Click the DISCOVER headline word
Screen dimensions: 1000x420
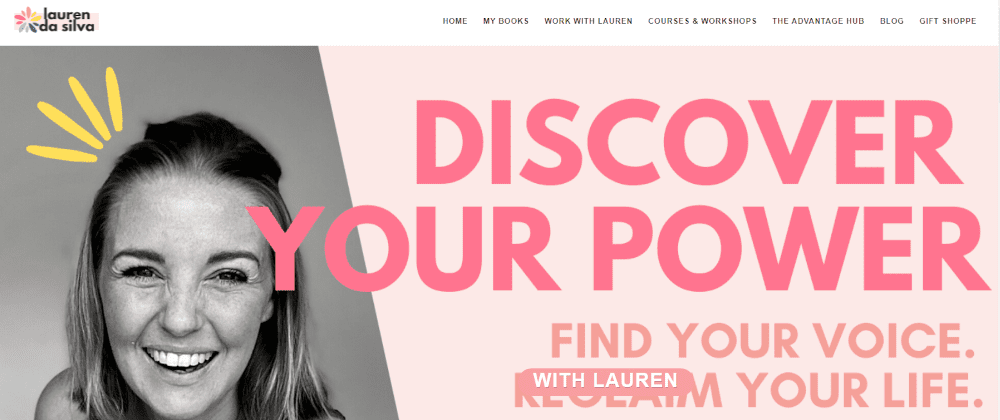(688, 141)
